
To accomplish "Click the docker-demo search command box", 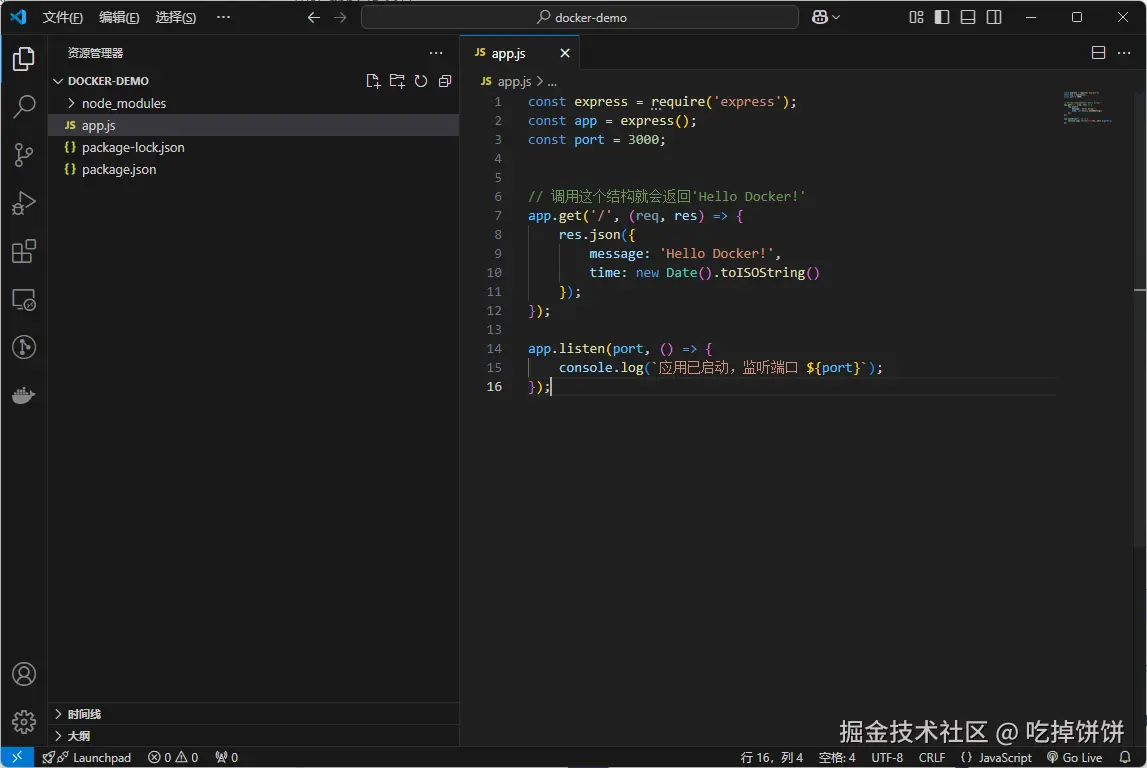I will [x=580, y=17].
